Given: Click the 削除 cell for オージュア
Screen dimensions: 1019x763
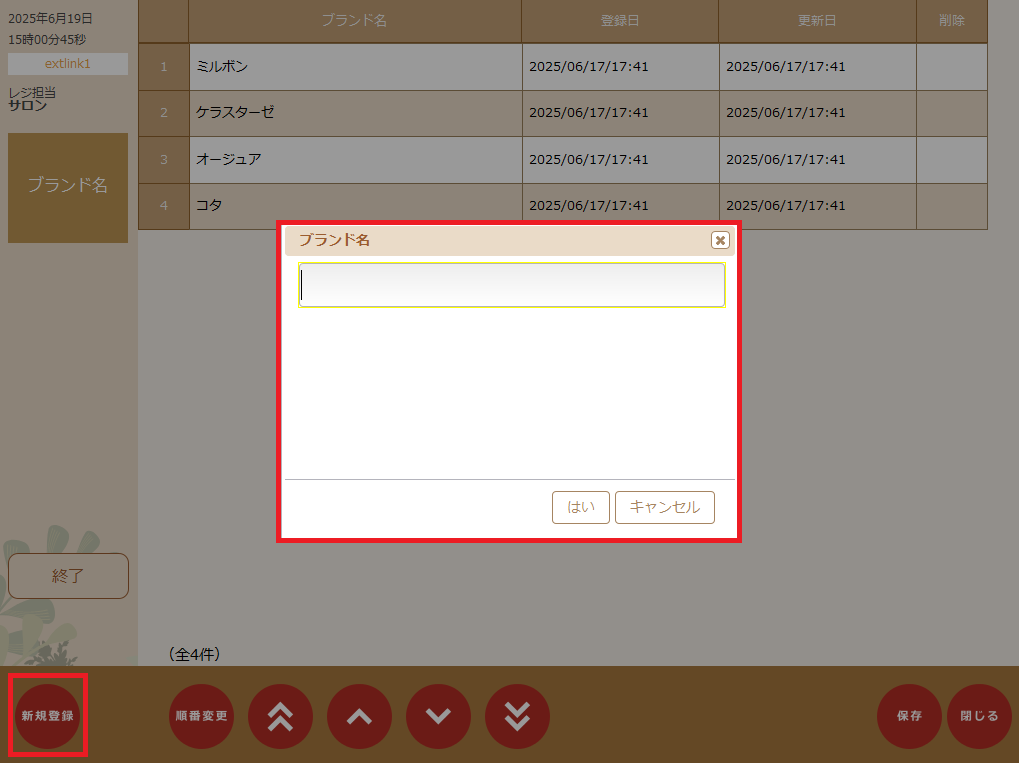Looking at the screenshot, I should (x=952, y=160).
